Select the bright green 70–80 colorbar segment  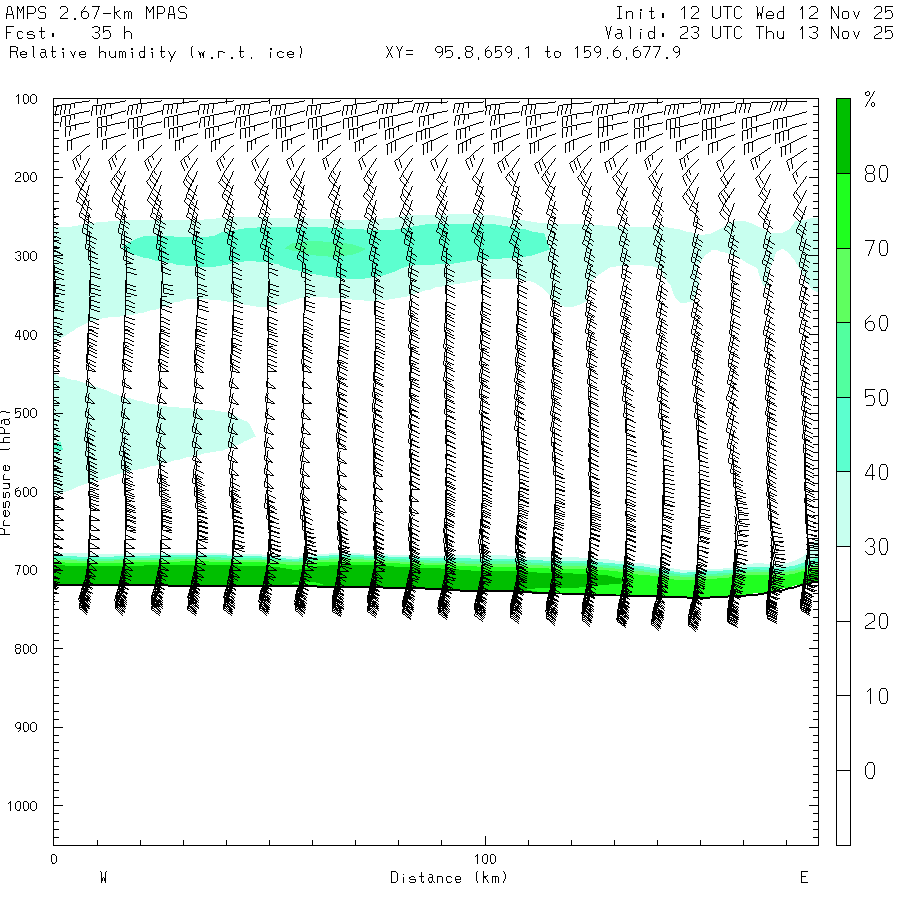[x=843, y=210]
